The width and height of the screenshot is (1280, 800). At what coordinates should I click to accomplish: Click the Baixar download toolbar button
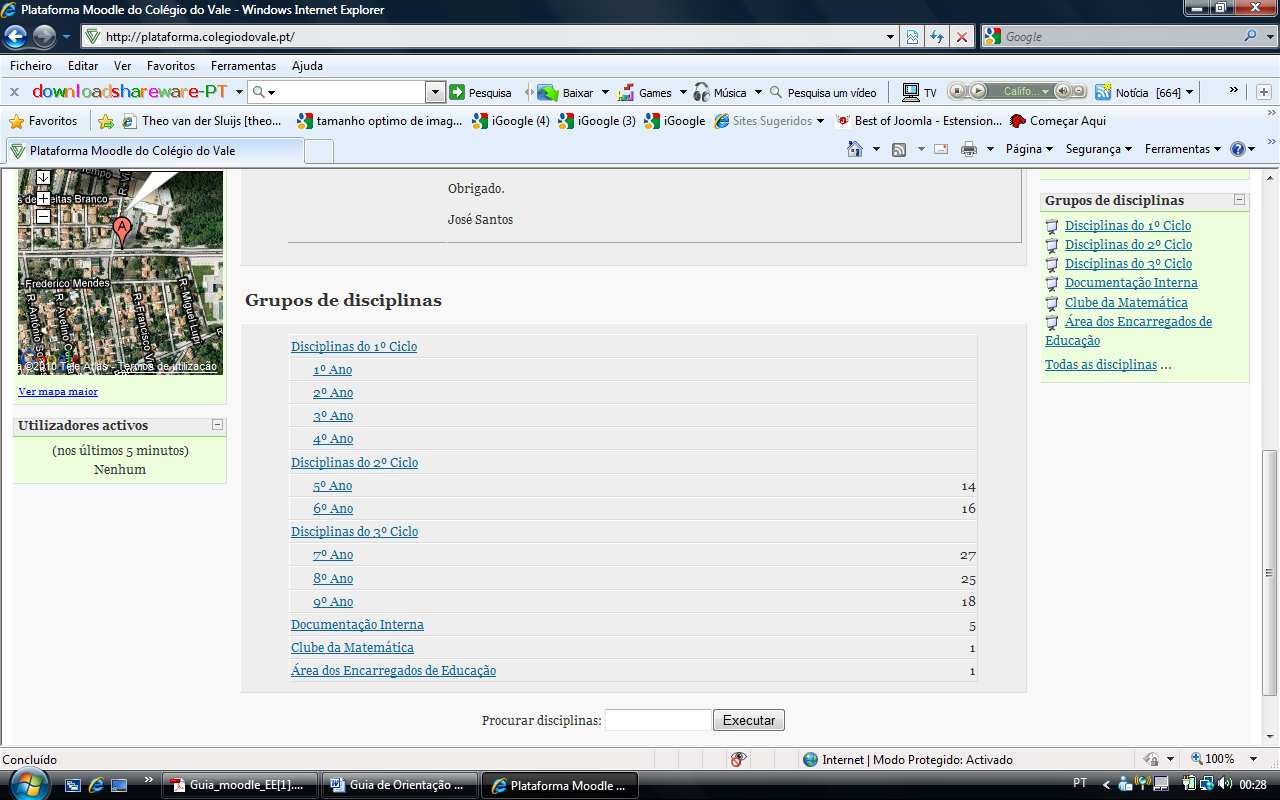(566, 92)
